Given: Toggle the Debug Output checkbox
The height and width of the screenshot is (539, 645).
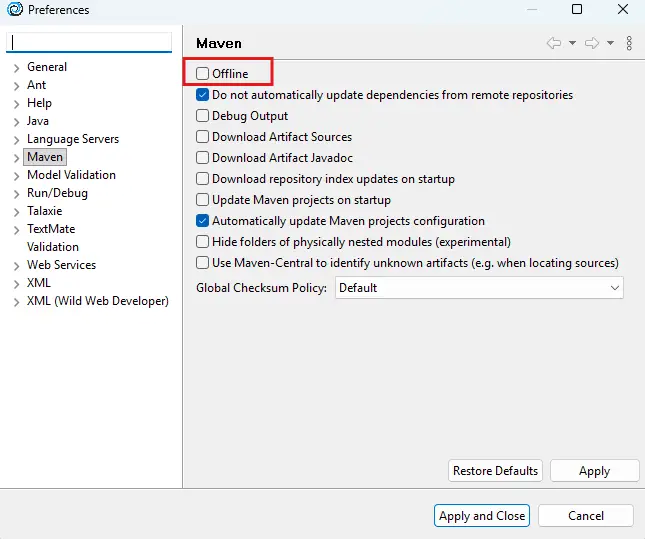Looking at the screenshot, I should tap(203, 116).
